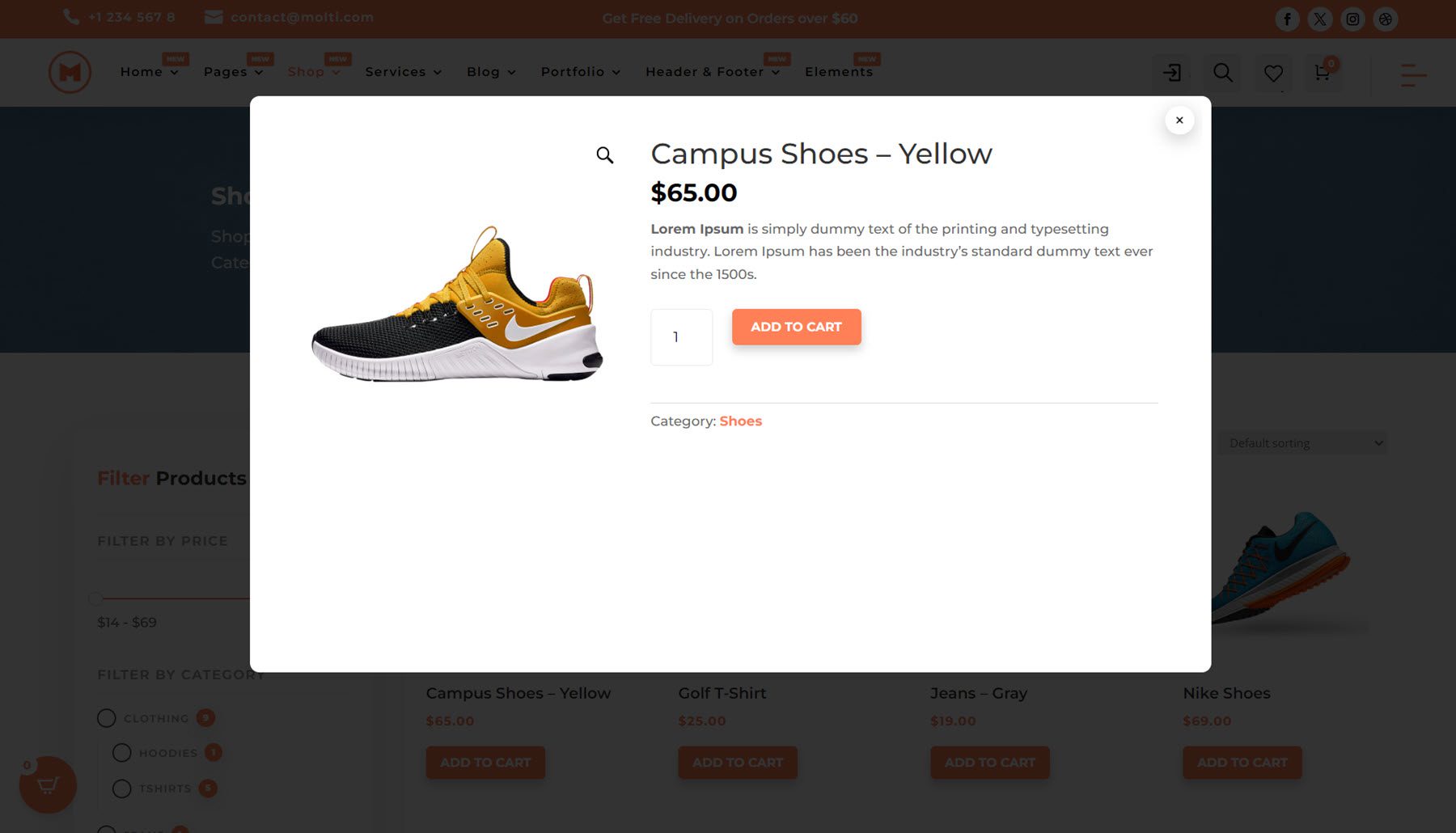Open the Portfolio menu item
The image size is (1456, 833).
[x=574, y=71]
